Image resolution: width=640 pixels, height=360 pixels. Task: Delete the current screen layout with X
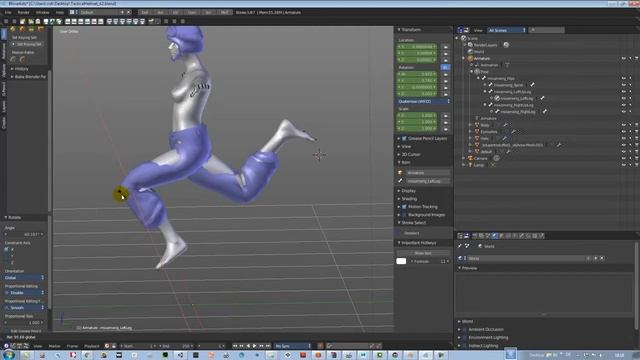129,12
